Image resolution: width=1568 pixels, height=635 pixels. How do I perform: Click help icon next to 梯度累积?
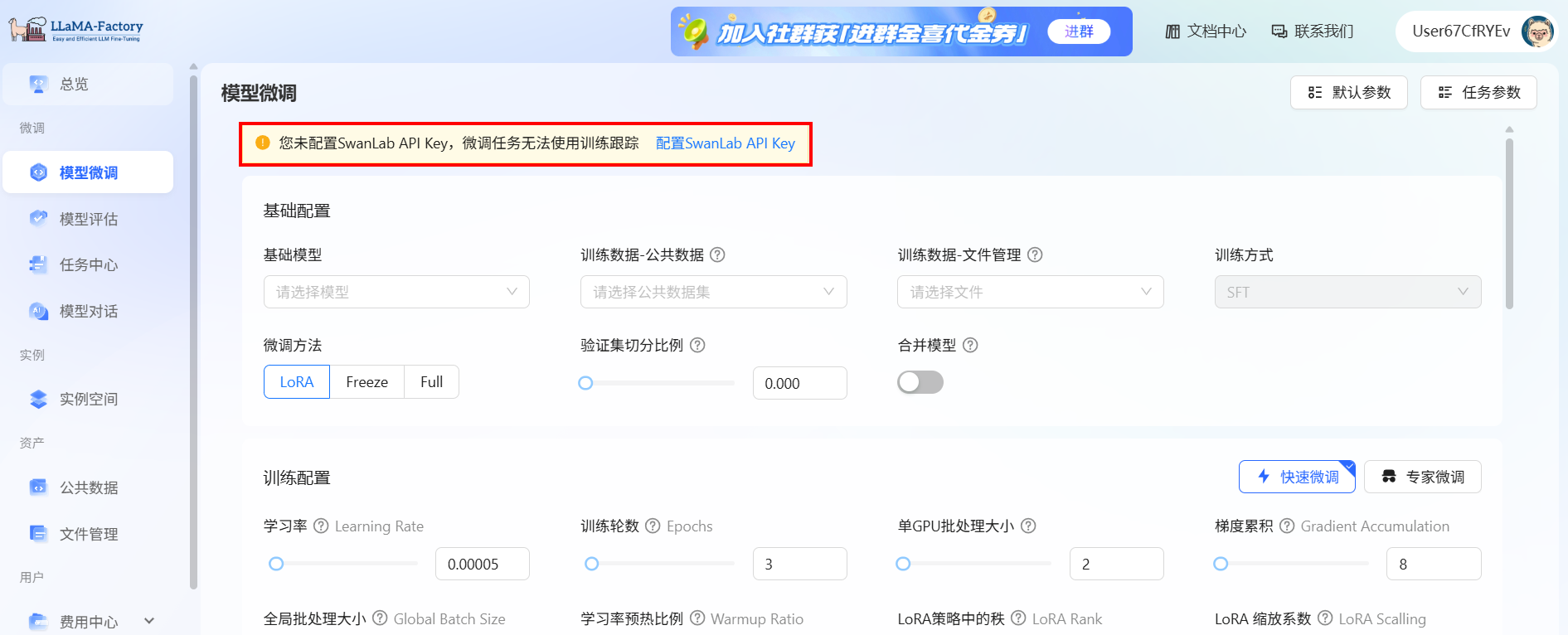1287,526
